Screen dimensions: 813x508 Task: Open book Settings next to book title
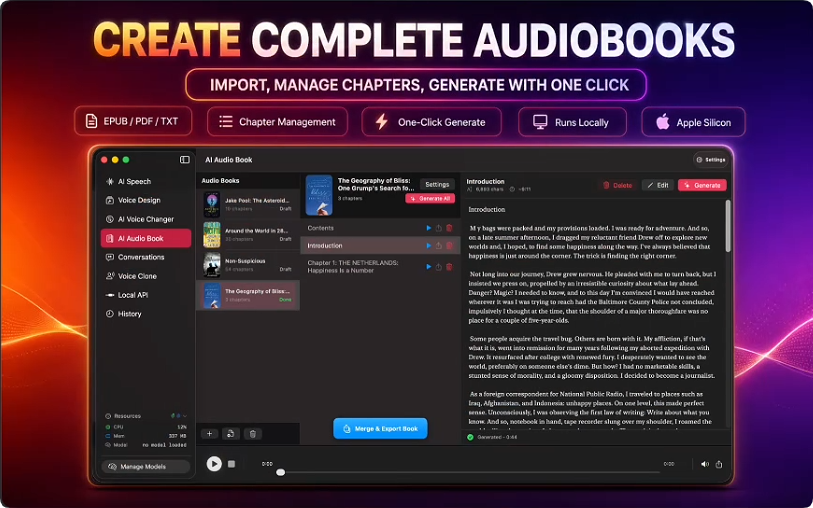(x=437, y=185)
